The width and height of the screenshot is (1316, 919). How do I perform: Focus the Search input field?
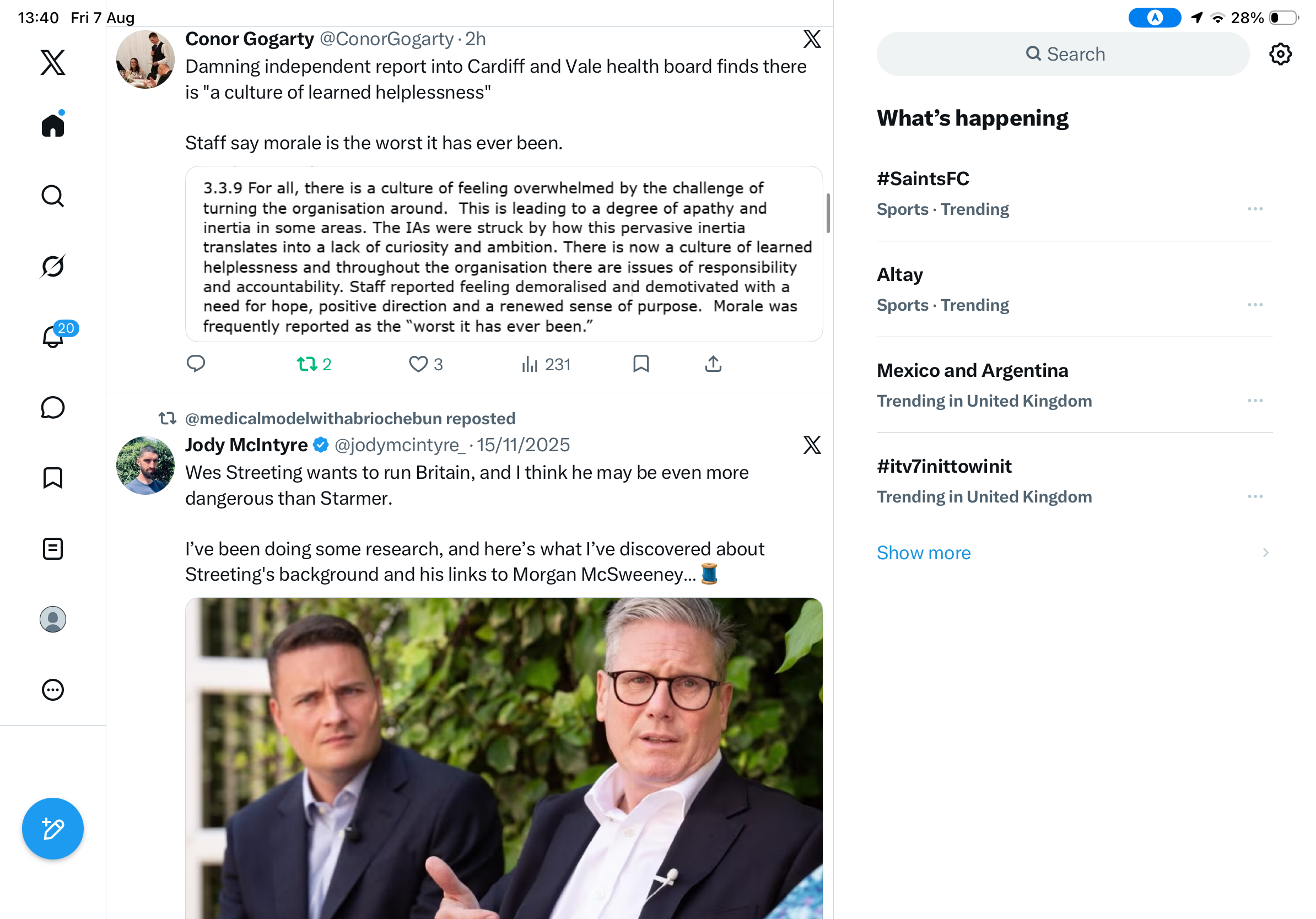point(1062,54)
